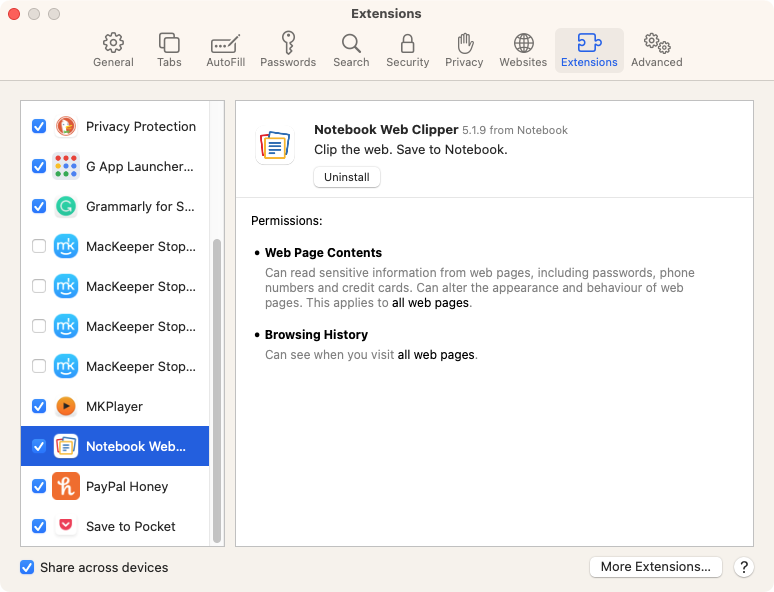Click the G App Launcher colored dots icon

66,166
